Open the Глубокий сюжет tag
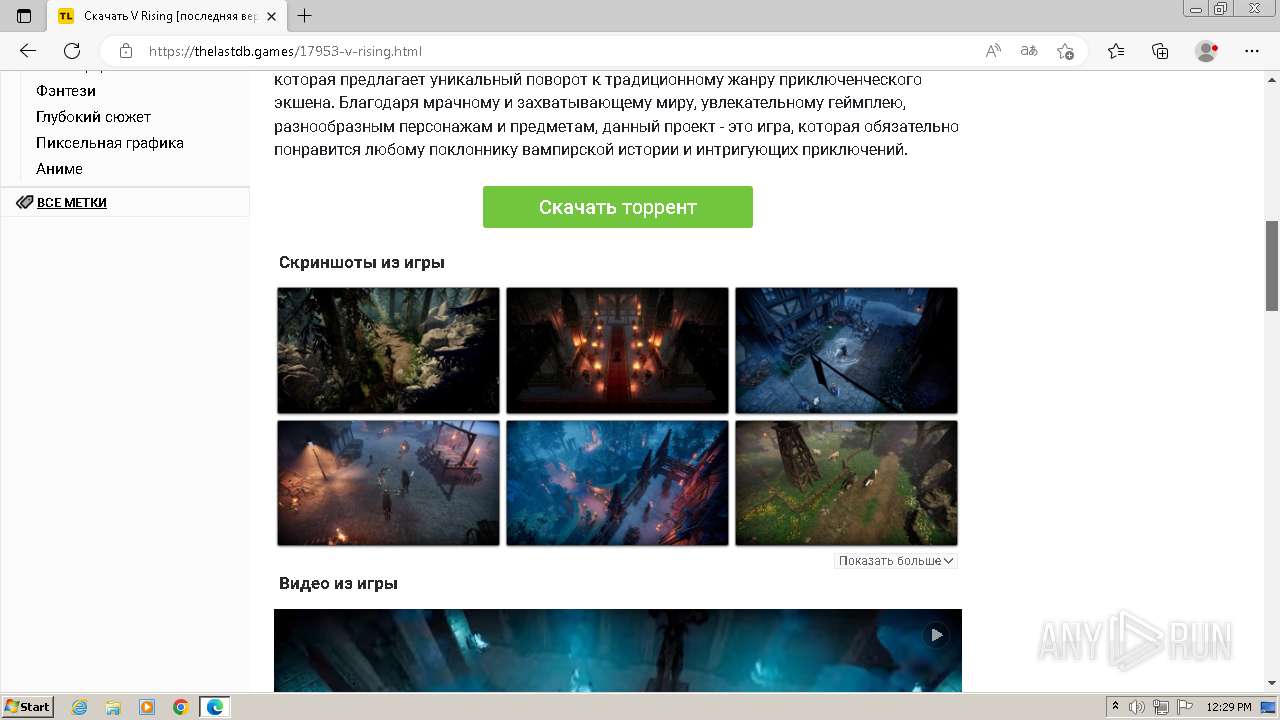The image size is (1280, 720). pos(93,117)
